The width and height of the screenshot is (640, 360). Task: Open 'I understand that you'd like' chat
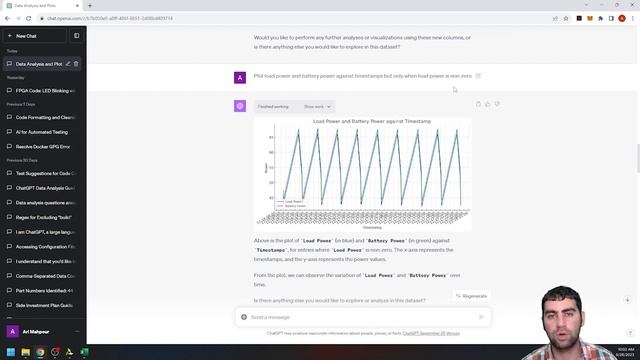42,262
